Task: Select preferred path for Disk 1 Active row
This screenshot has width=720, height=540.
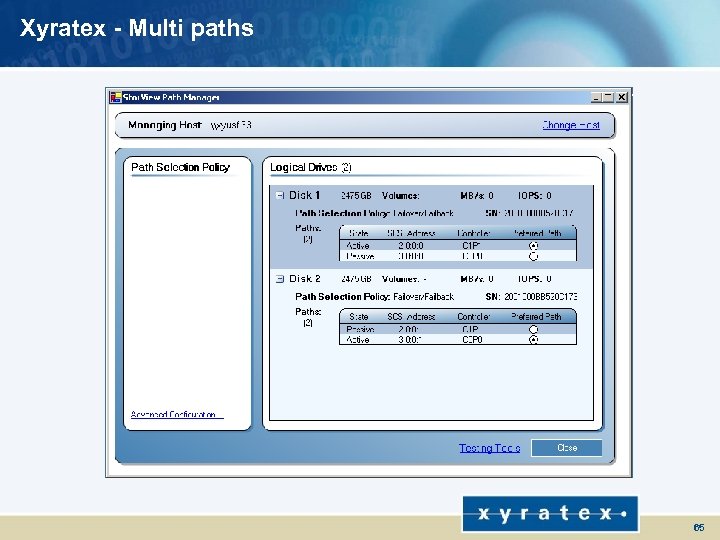Action: (x=533, y=246)
